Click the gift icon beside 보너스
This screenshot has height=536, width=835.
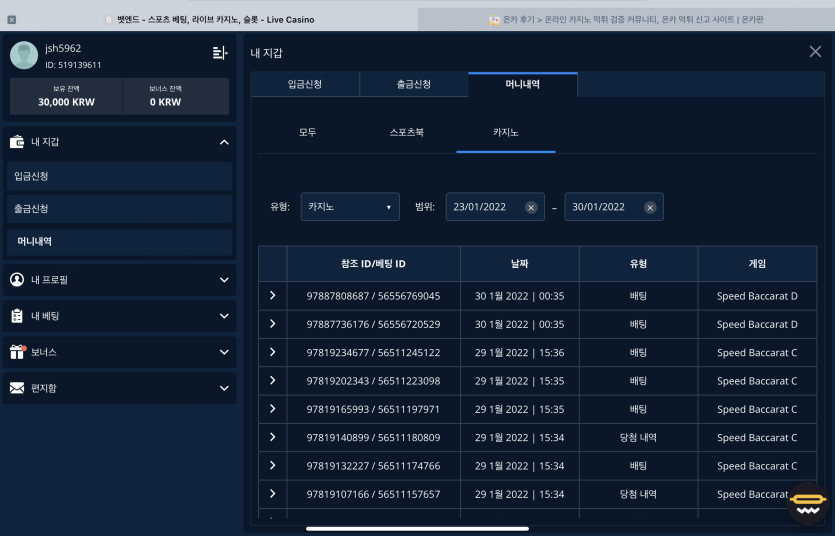17,352
